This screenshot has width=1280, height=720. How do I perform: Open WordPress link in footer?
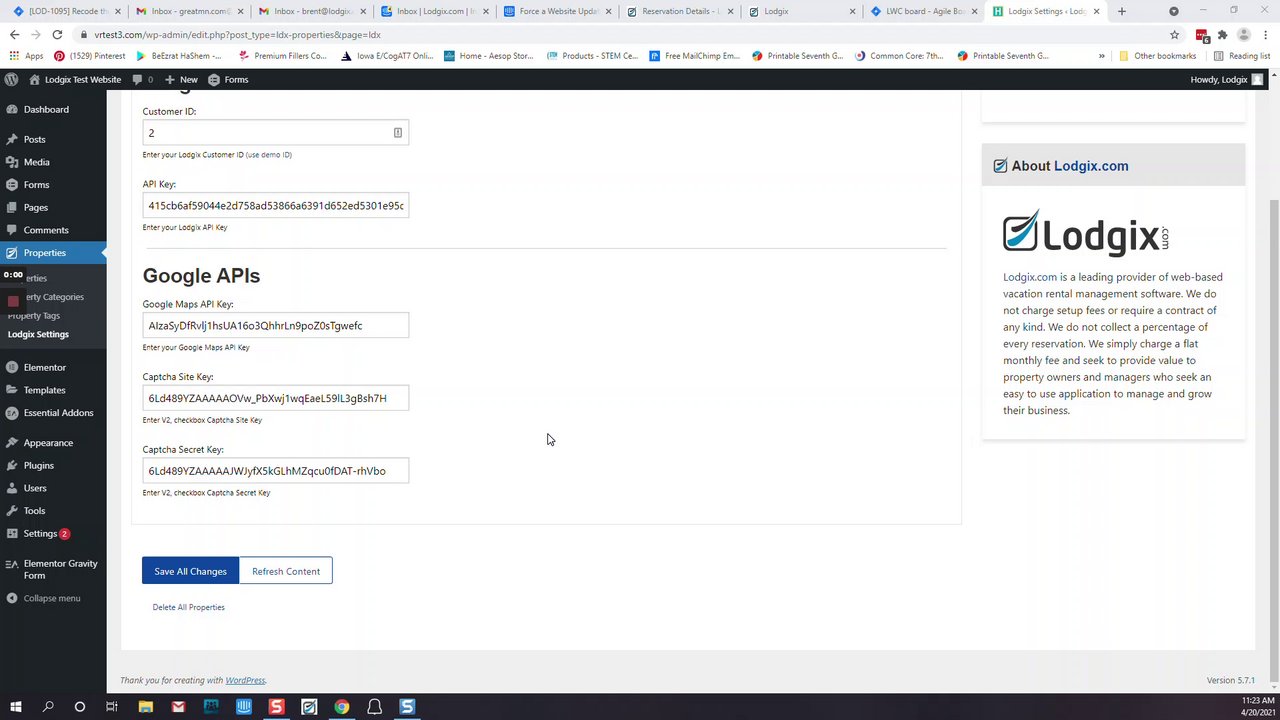click(245, 680)
